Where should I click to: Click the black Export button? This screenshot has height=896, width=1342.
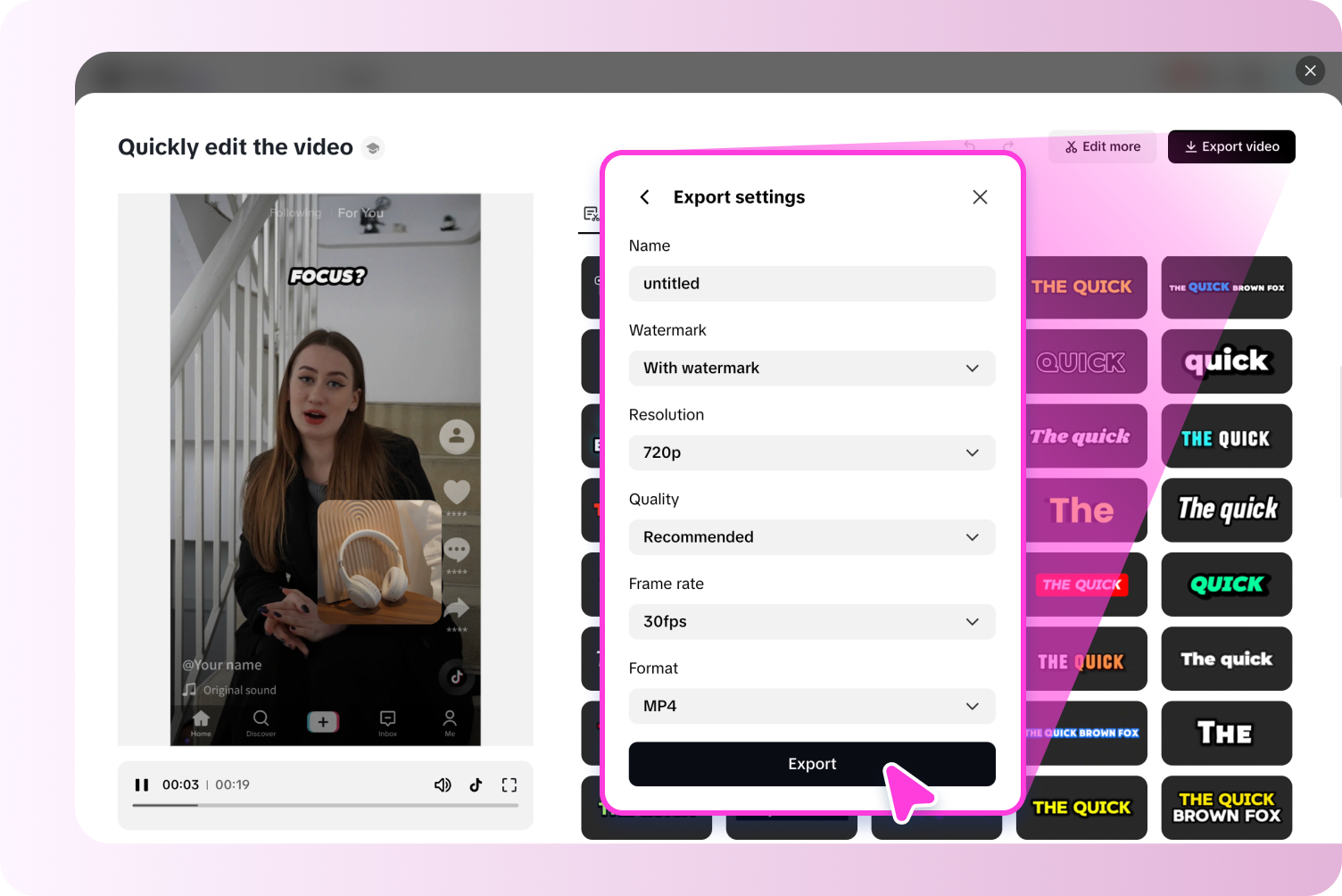(812, 764)
